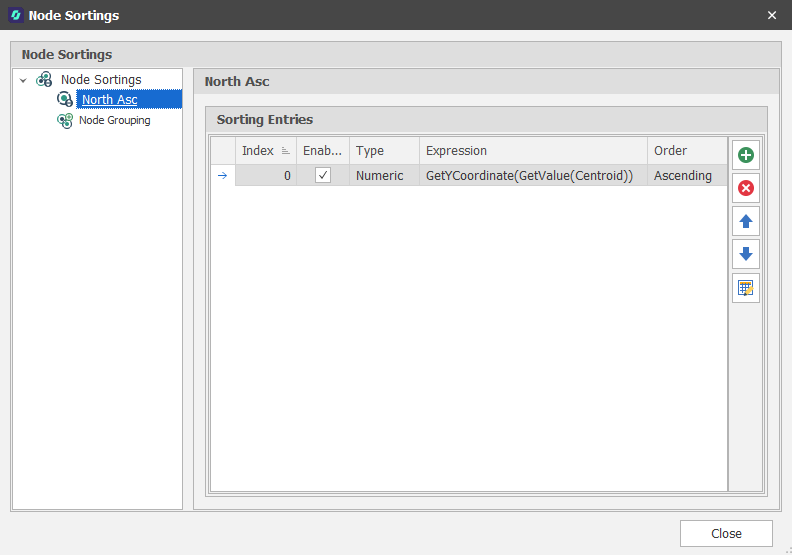This screenshot has width=793, height=555.
Task: Click the row indicator arrow of entry 0
Action: pyautogui.click(x=222, y=175)
